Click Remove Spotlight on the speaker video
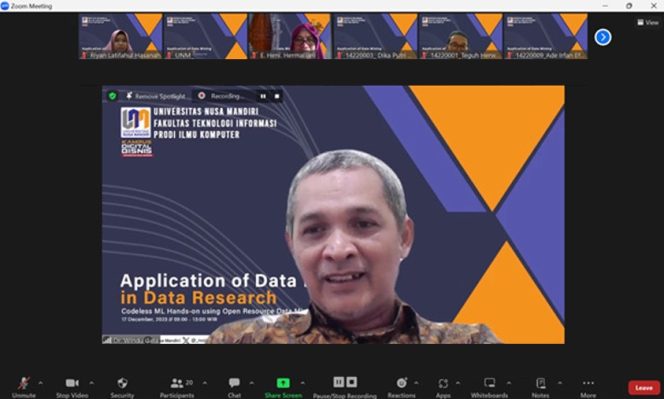Image resolution: width=664 pixels, height=399 pixels. [x=156, y=96]
